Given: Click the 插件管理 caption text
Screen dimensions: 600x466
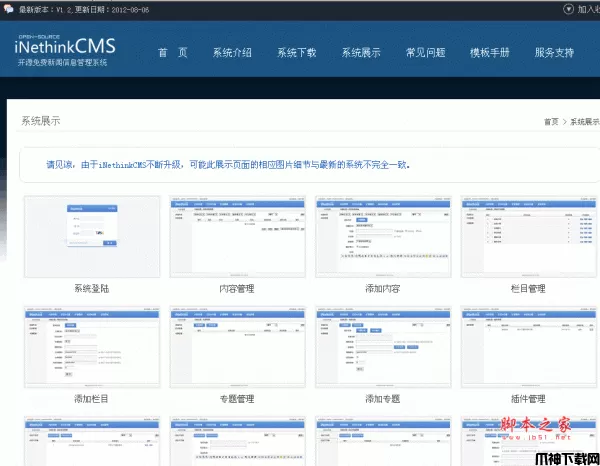Looking at the screenshot, I should [x=528, y=399].
